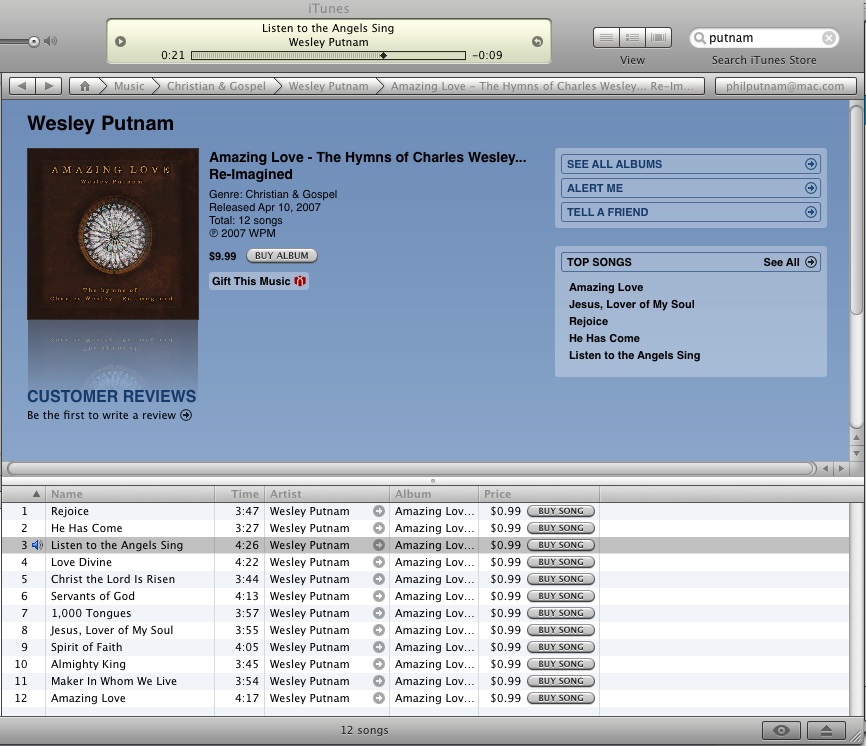Open Christian & Gospel breadcrumb

tap(216, 86)
